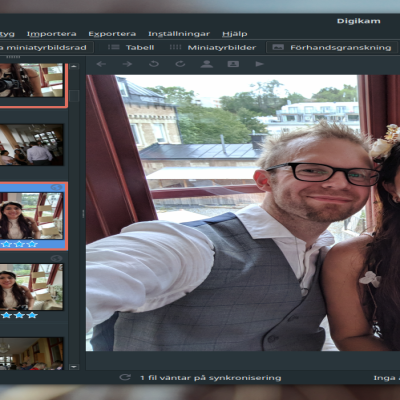Rotate image right using clockwise icon
The image size is (400, 400).
click(180, 64)
